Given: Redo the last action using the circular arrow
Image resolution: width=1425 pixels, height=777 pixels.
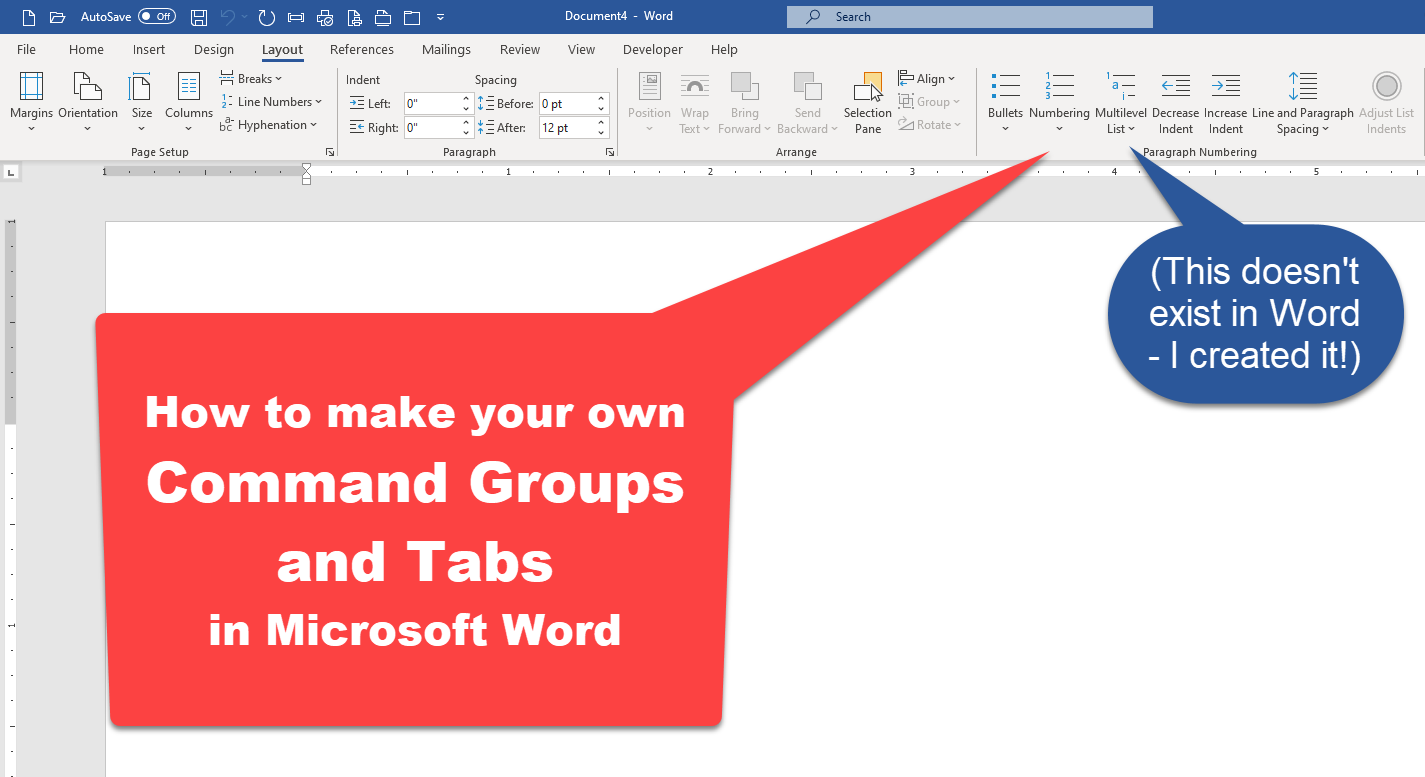Looking at the screenshot, I should 266,17.
